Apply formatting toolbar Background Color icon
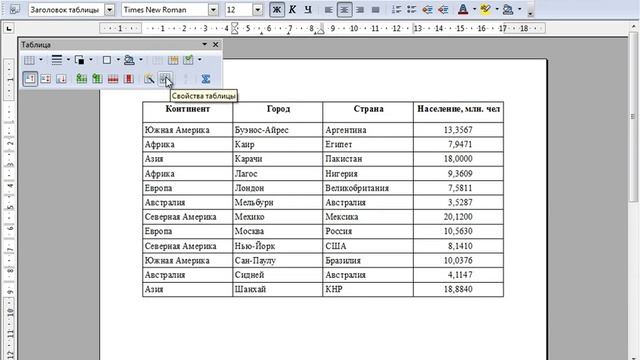Screen dimensions: 640x360 508,9
